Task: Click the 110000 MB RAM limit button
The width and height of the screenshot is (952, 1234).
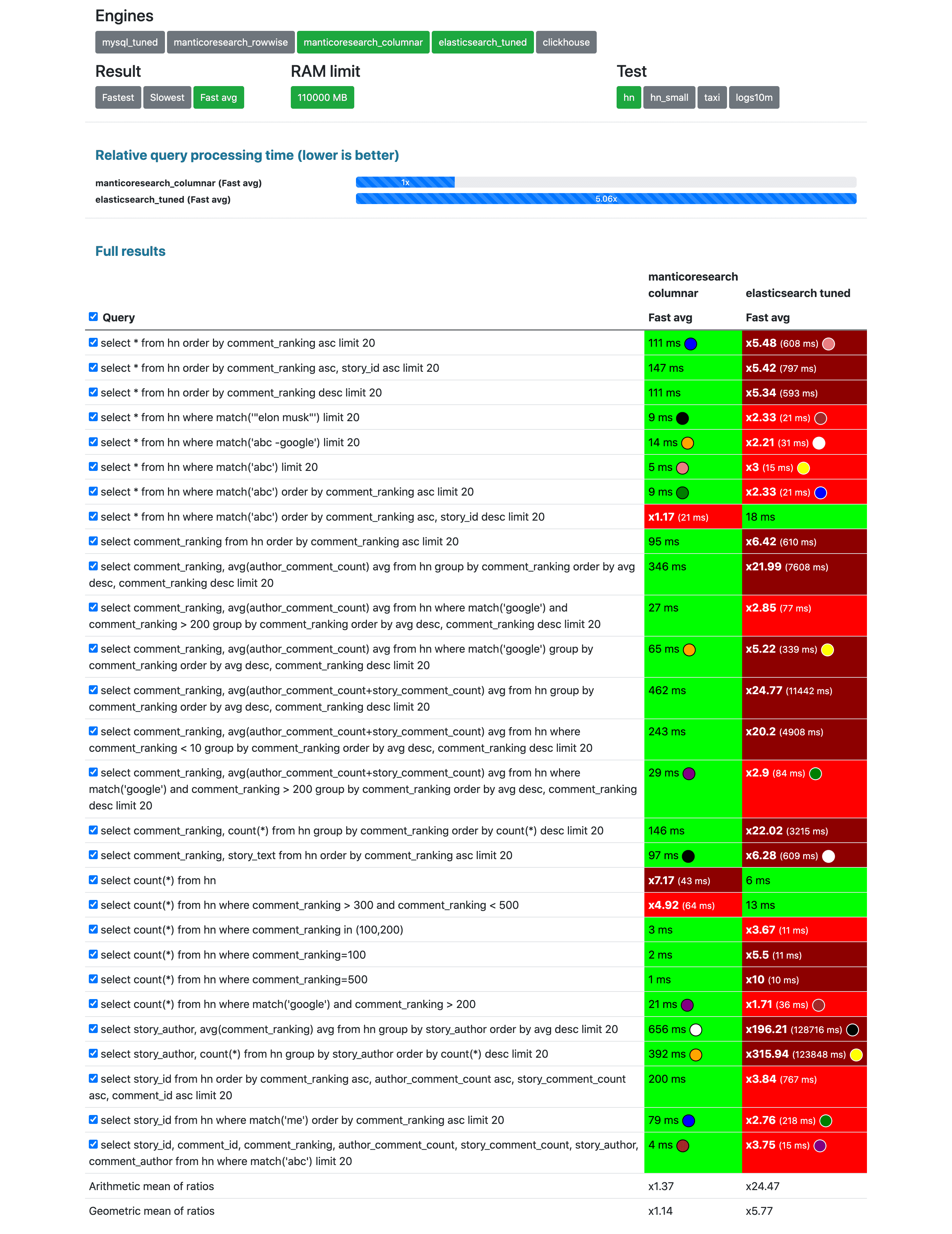Action: click(323, 97)
